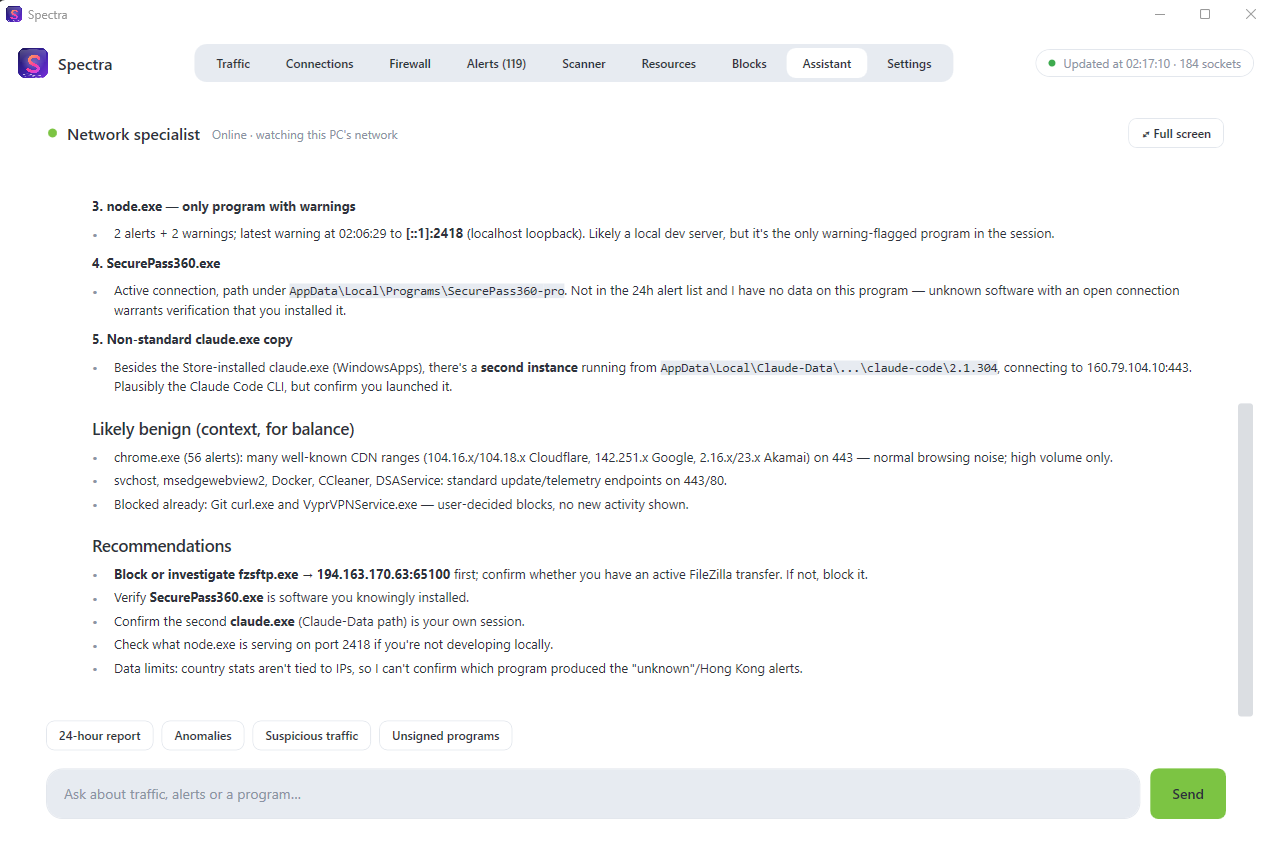Click the Unsigned programs suggestion chip

(446, 735)
